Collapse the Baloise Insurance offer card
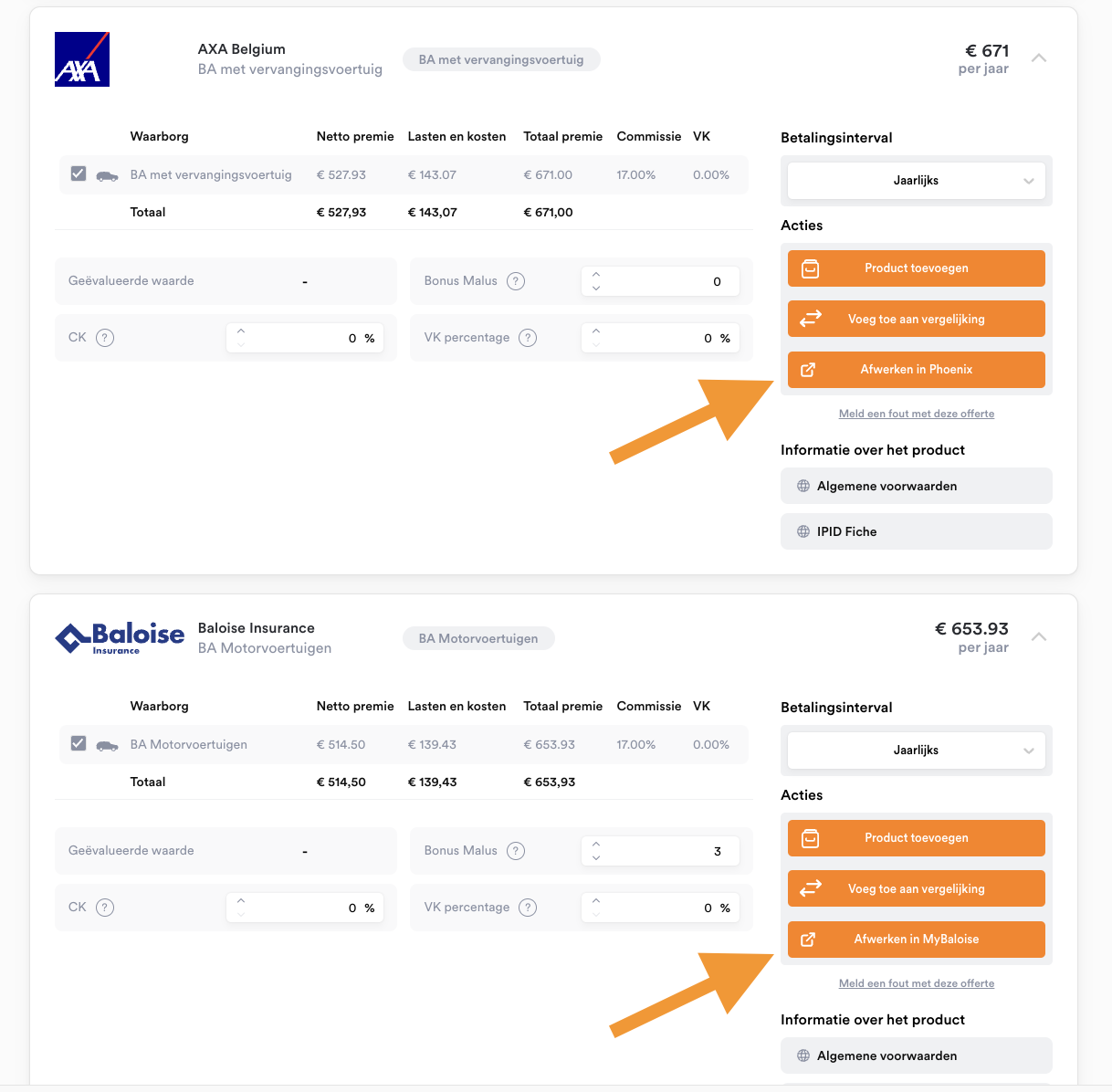This screenshot has height=1092, width=1112. (x=1038, y=637)
